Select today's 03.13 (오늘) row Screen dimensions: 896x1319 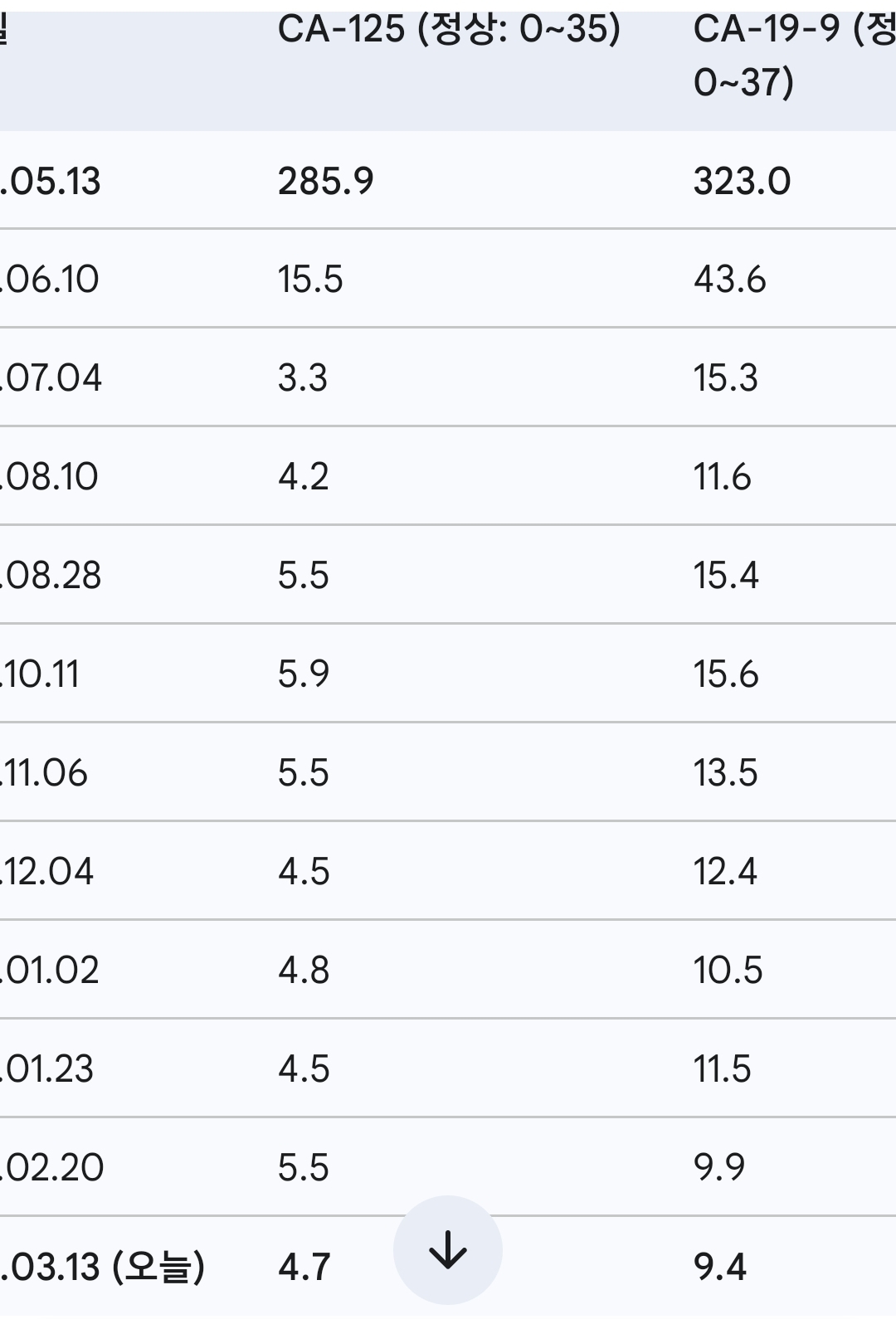448,1267
